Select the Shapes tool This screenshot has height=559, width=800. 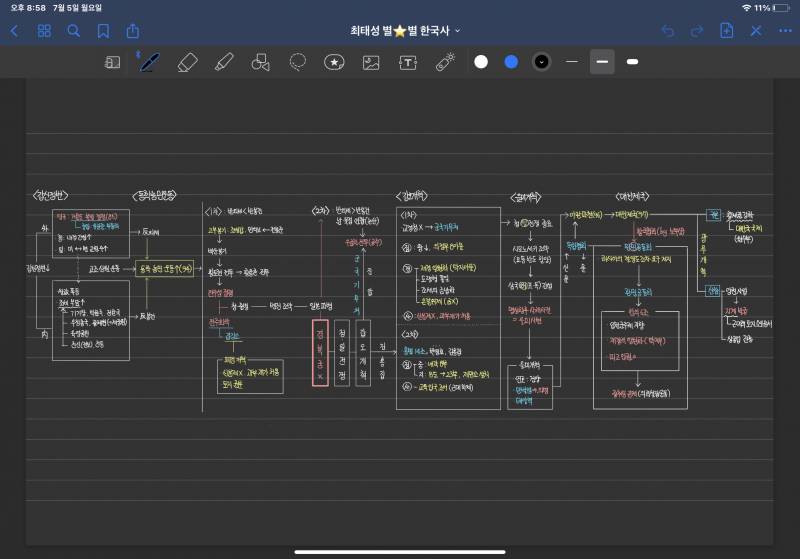[261, 62]
